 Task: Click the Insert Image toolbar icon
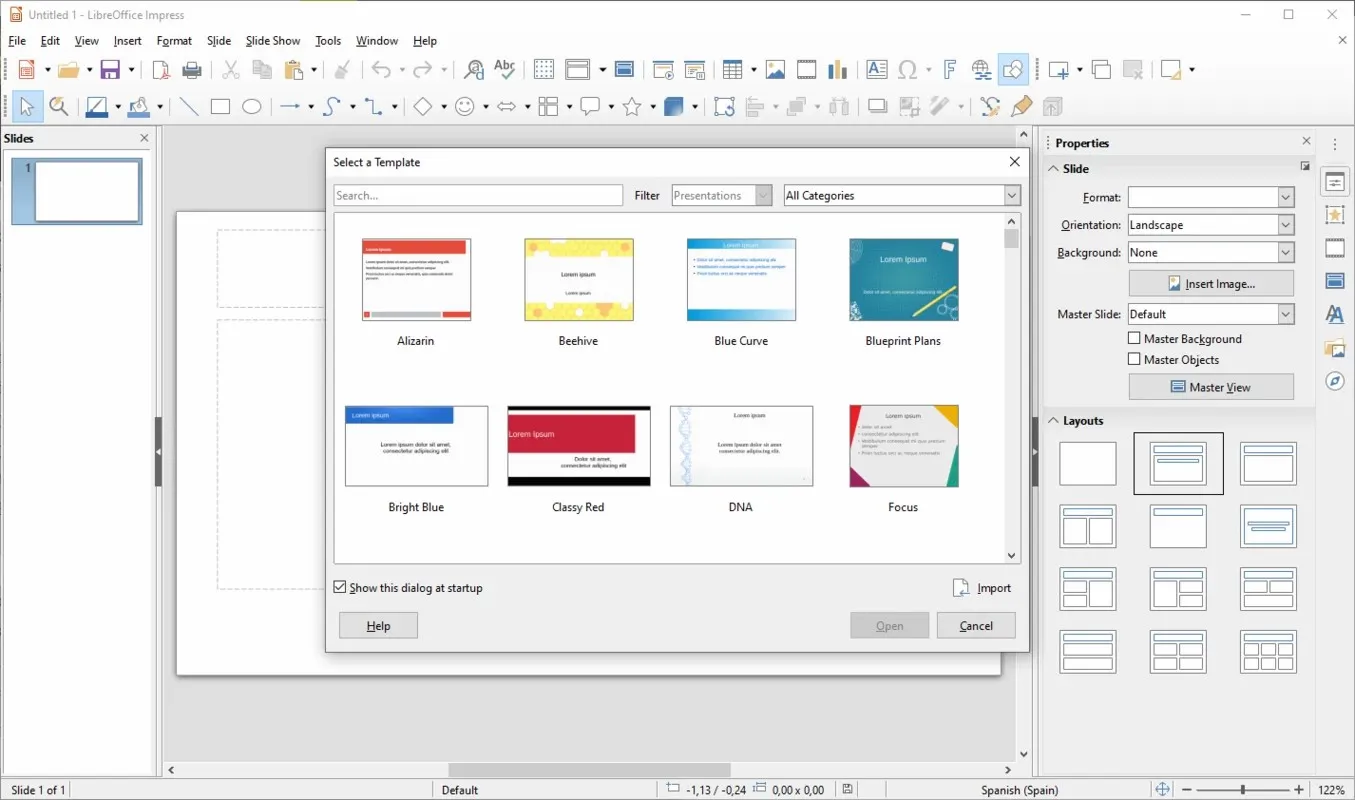click(775, 70)
